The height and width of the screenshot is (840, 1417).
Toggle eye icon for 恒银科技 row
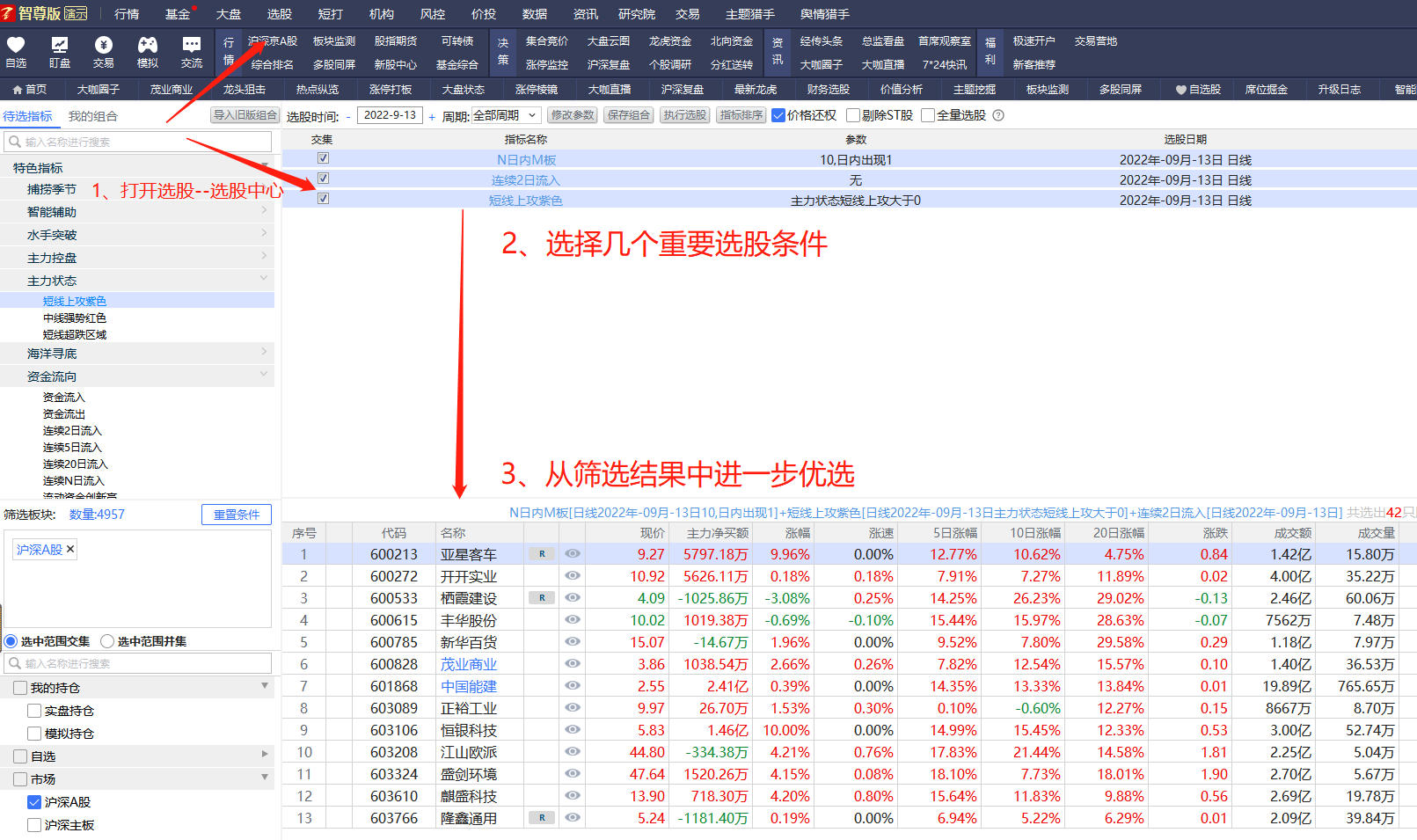click(573, 730)
